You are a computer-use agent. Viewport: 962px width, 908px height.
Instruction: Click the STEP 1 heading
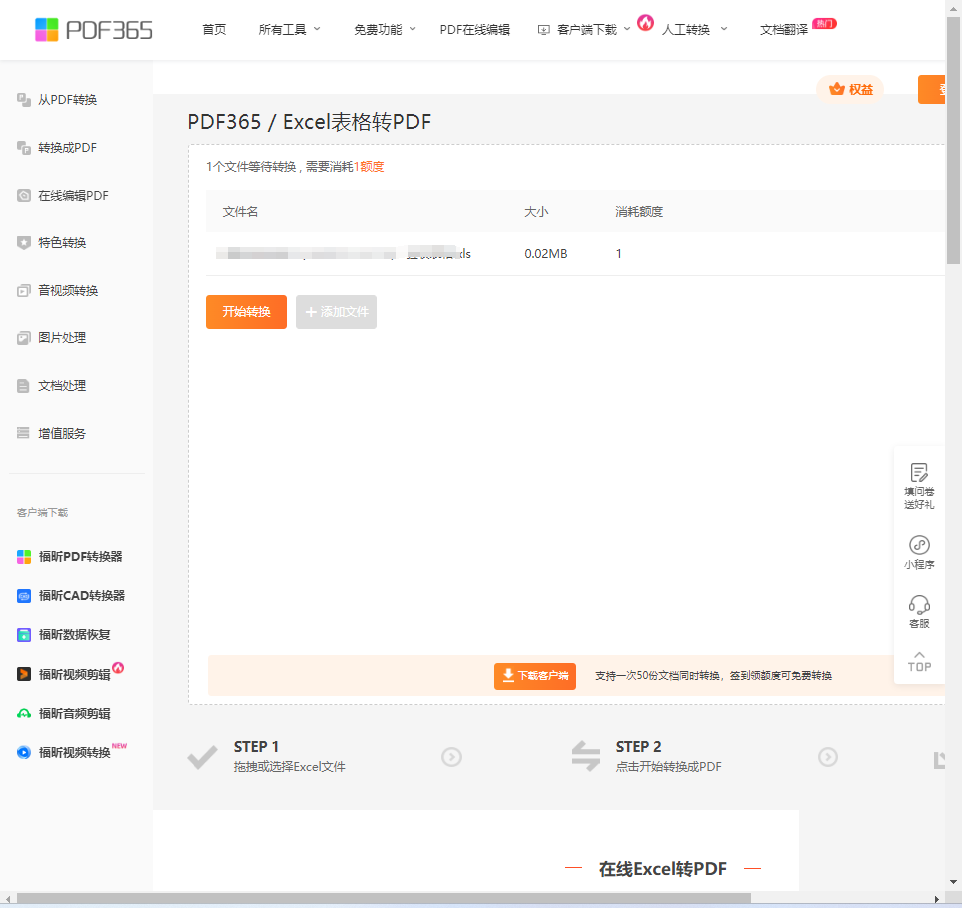pos(256,747)
